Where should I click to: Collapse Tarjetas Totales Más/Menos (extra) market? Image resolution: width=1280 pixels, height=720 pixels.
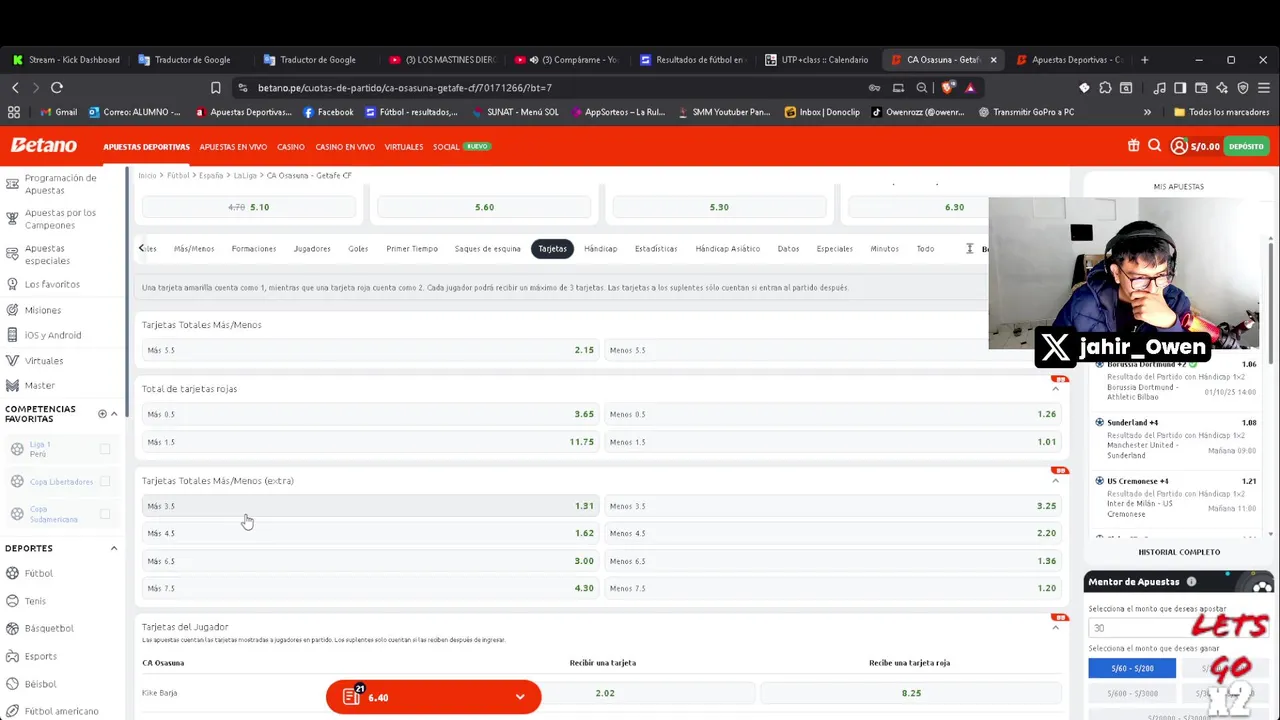1055,481
